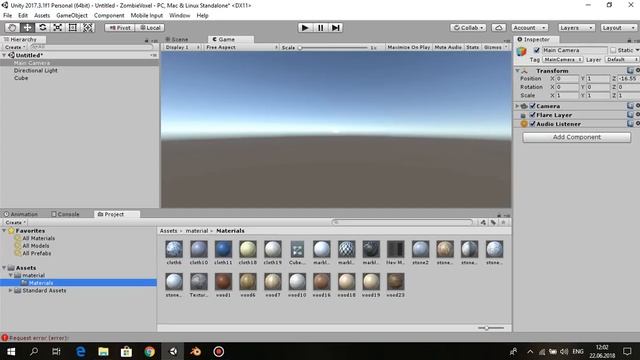This screenshot has width=640, height=360.
Task: Toggle the Static checkbox
Action: [x=613, y=50]
